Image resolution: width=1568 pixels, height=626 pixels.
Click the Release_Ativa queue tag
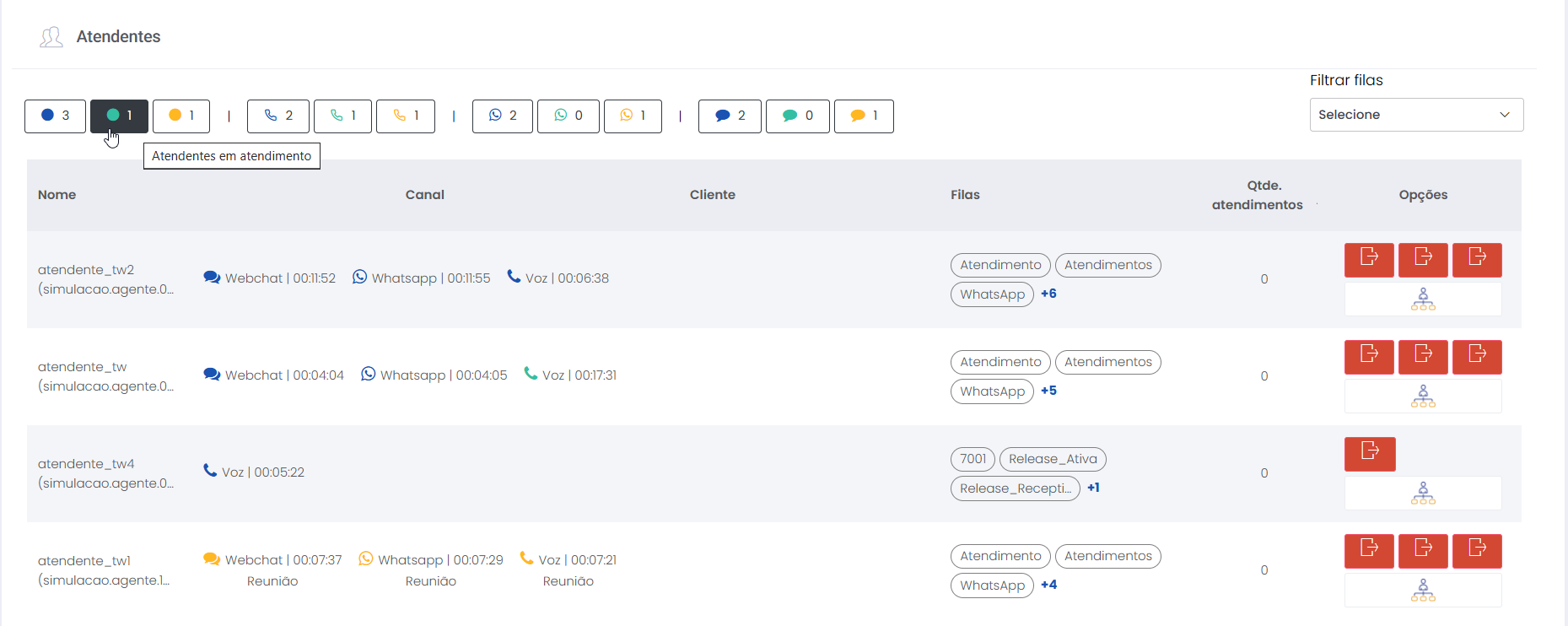pyautogui.click(x=1052, y=459)
